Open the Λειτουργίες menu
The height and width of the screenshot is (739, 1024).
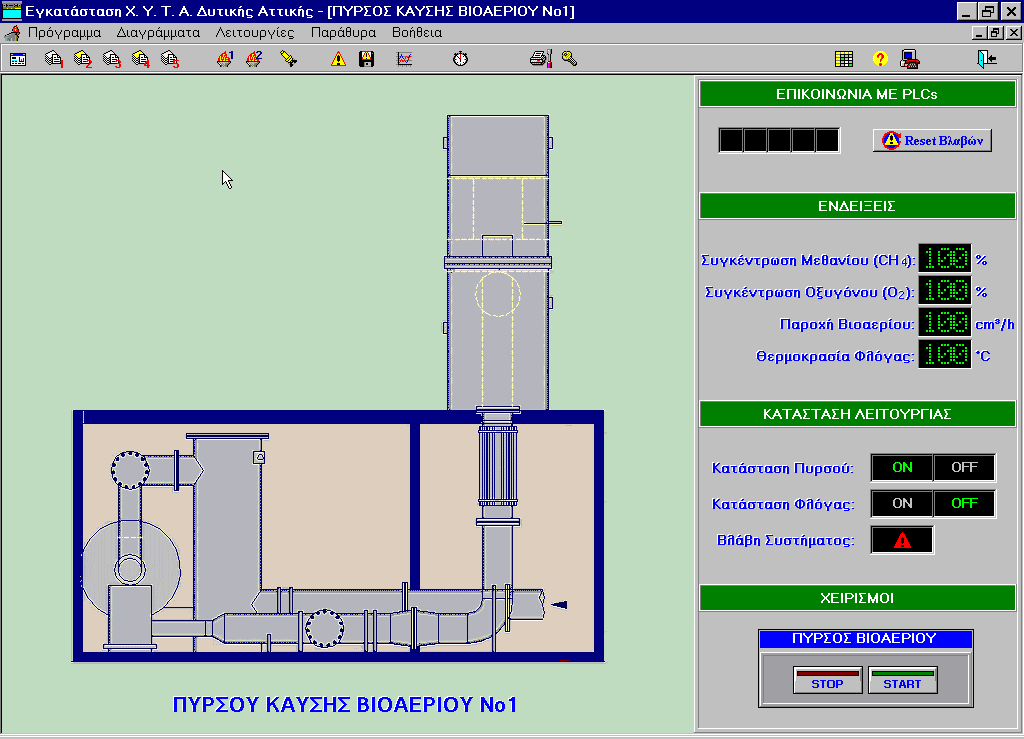click(255, 32)
